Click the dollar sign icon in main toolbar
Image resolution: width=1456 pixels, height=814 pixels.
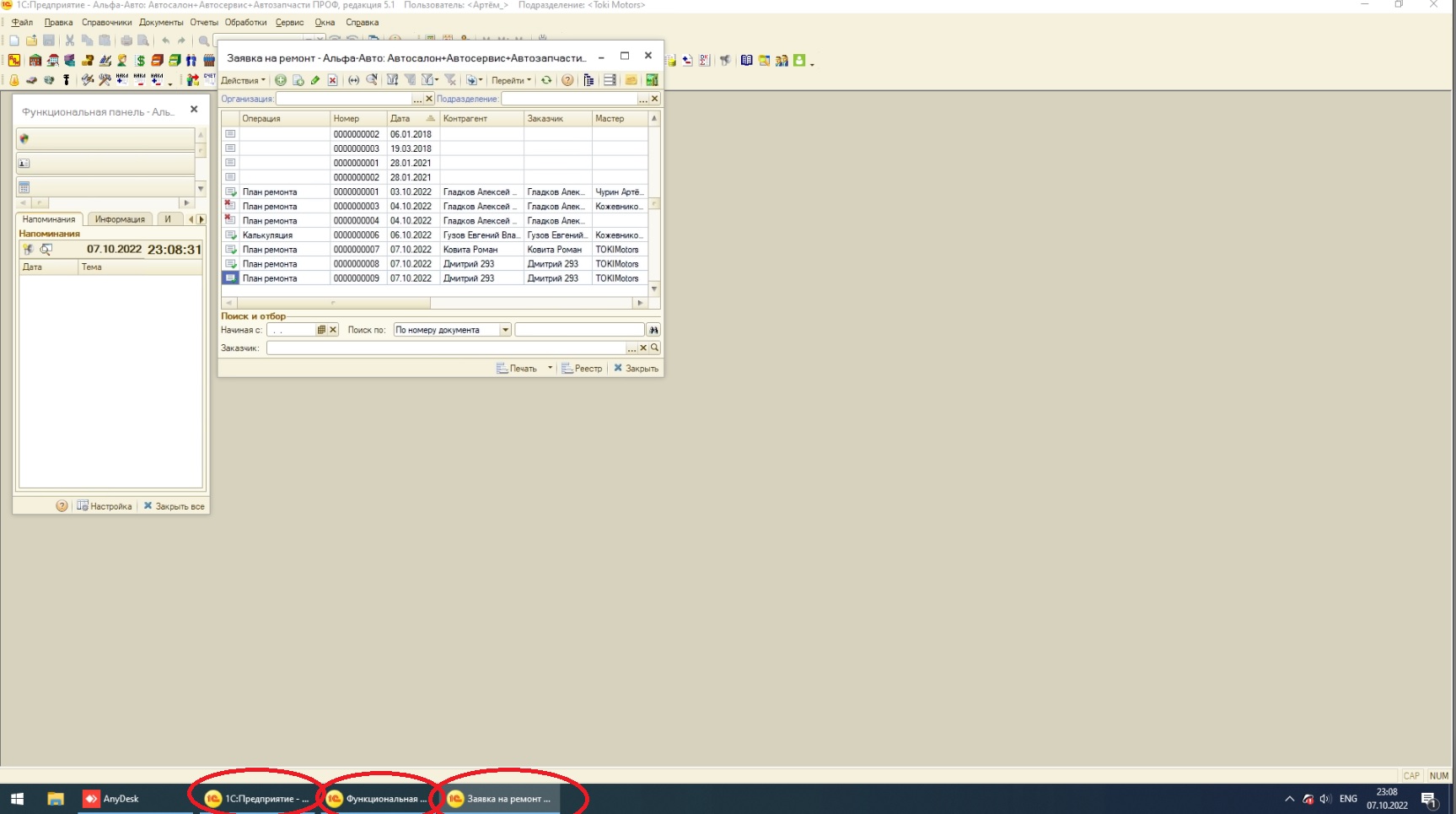(x=140, y=61)
